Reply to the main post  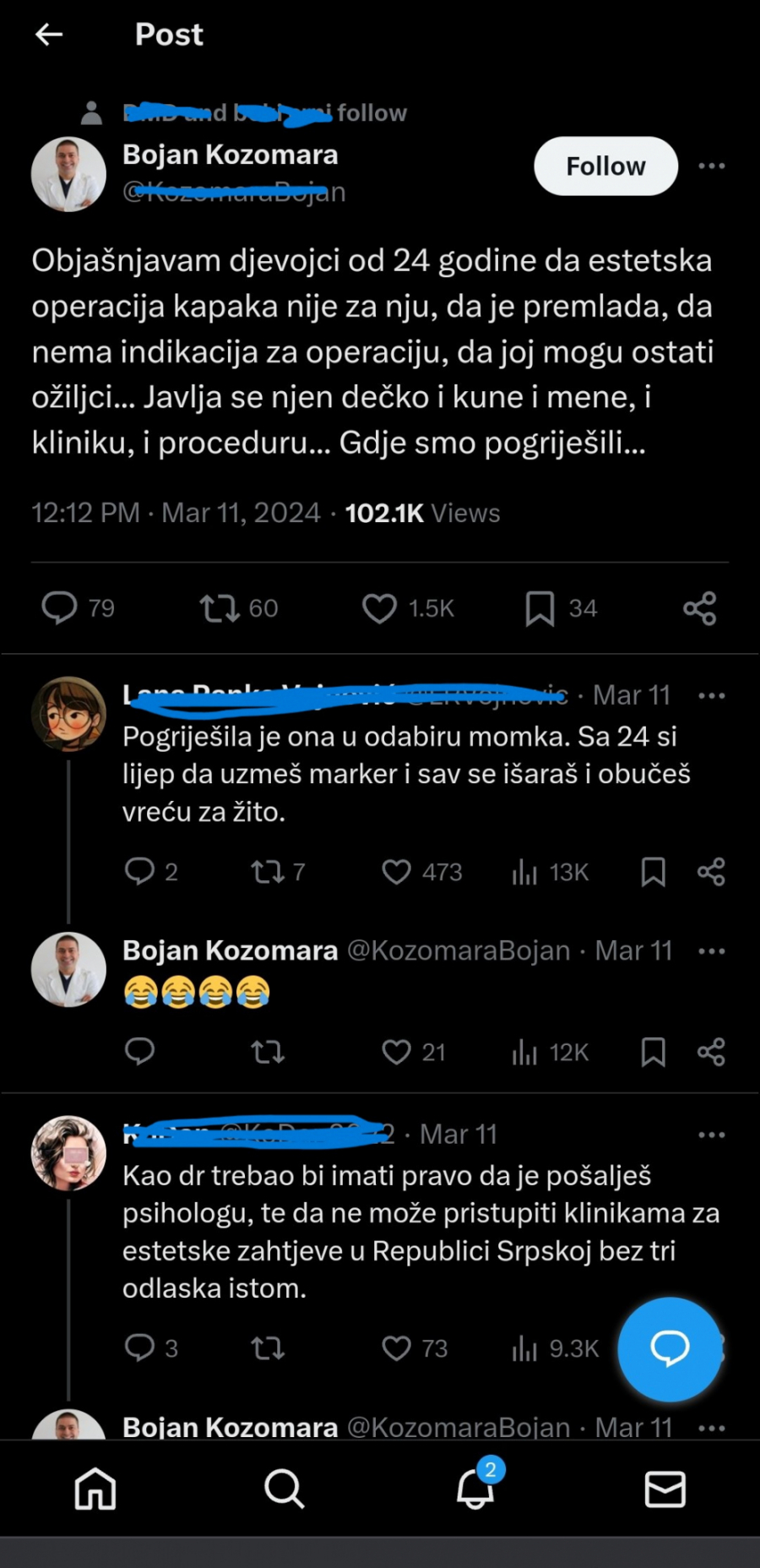point(61,607)
